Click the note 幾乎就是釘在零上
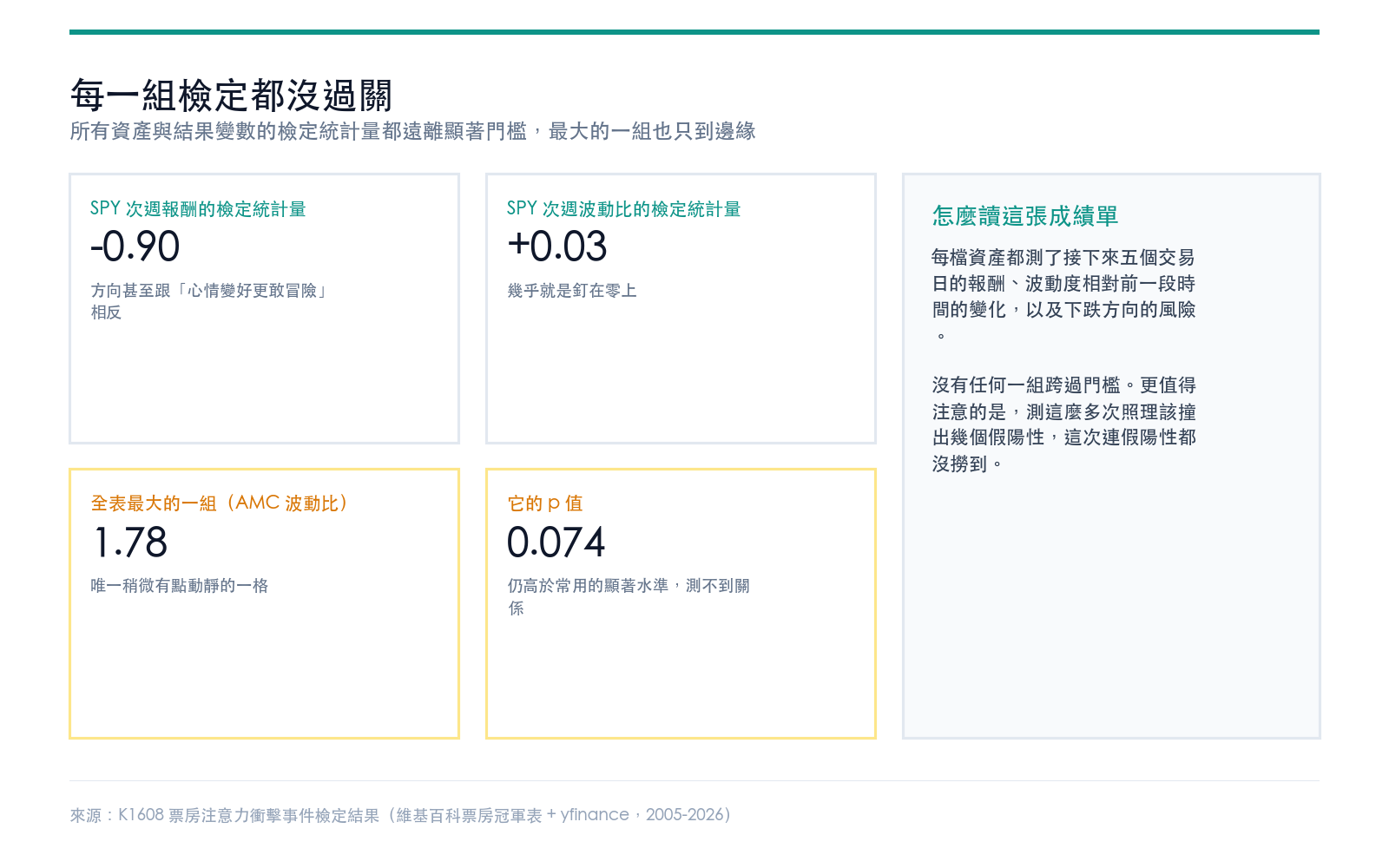Screen dimensions: 1389x868 pyautogui.click(x=572, y=291)
